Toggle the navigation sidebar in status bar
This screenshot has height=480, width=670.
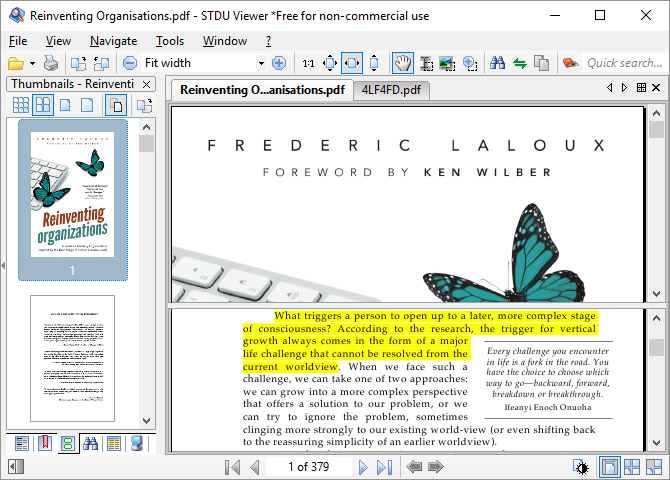coord(16,467)
